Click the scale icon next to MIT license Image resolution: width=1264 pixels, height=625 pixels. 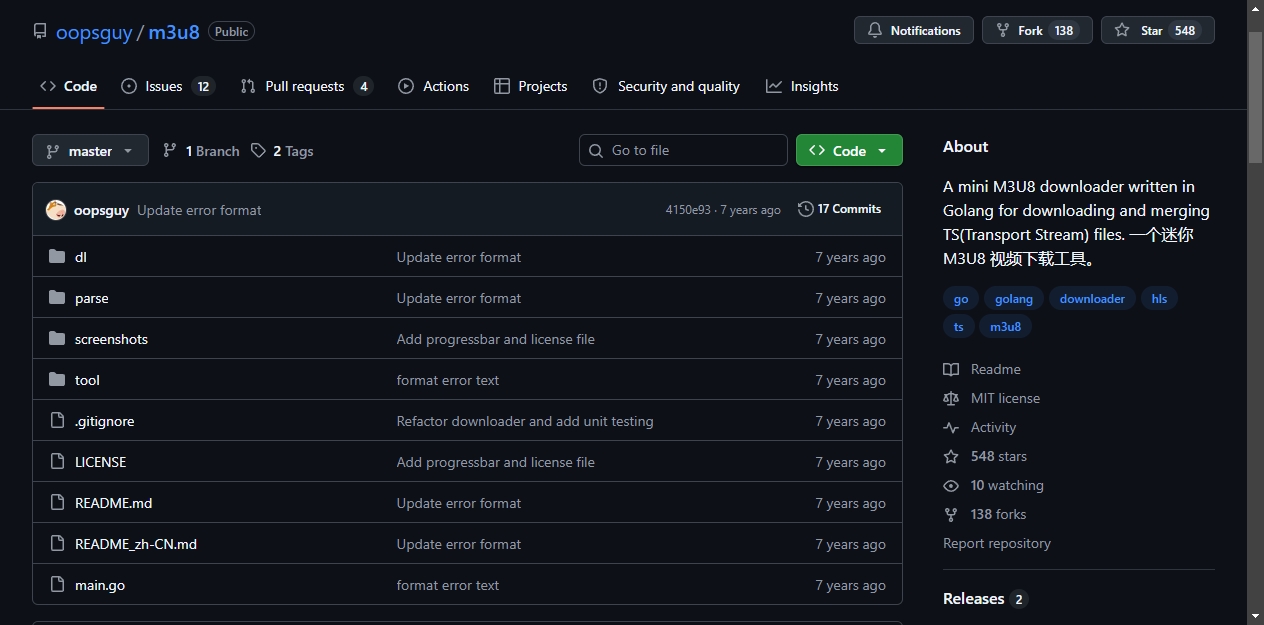point(951,398)
